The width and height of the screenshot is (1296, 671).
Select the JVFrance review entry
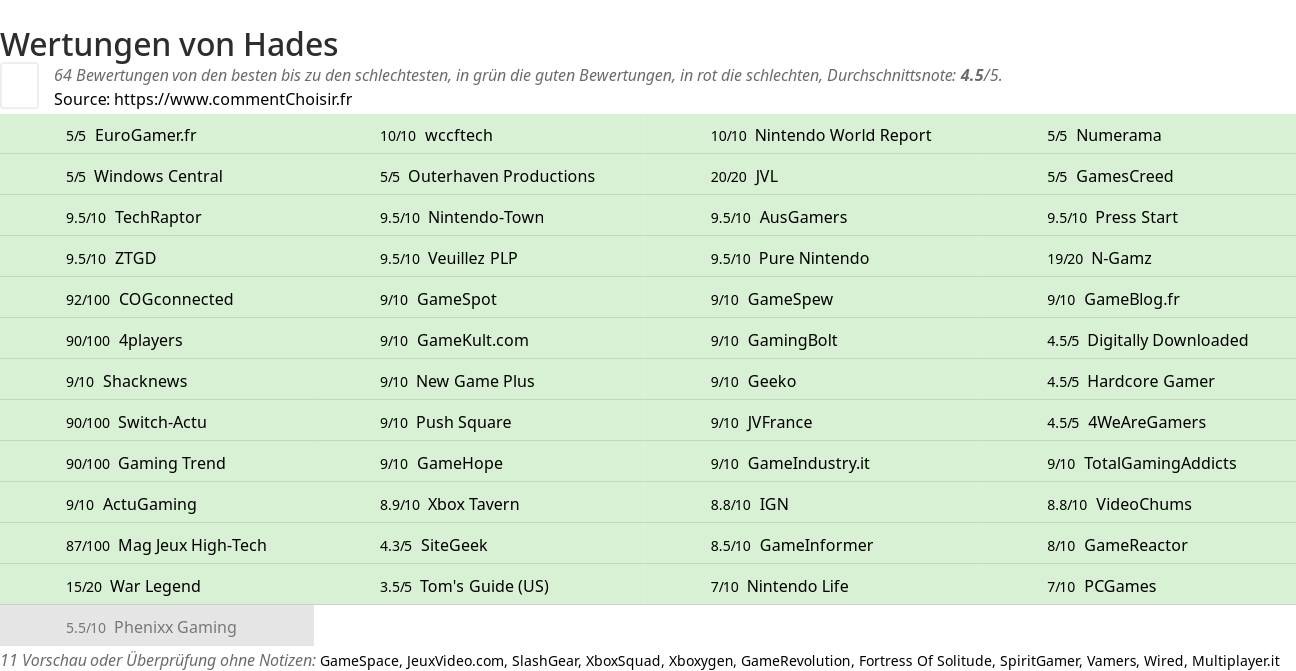tap(762, 422)
